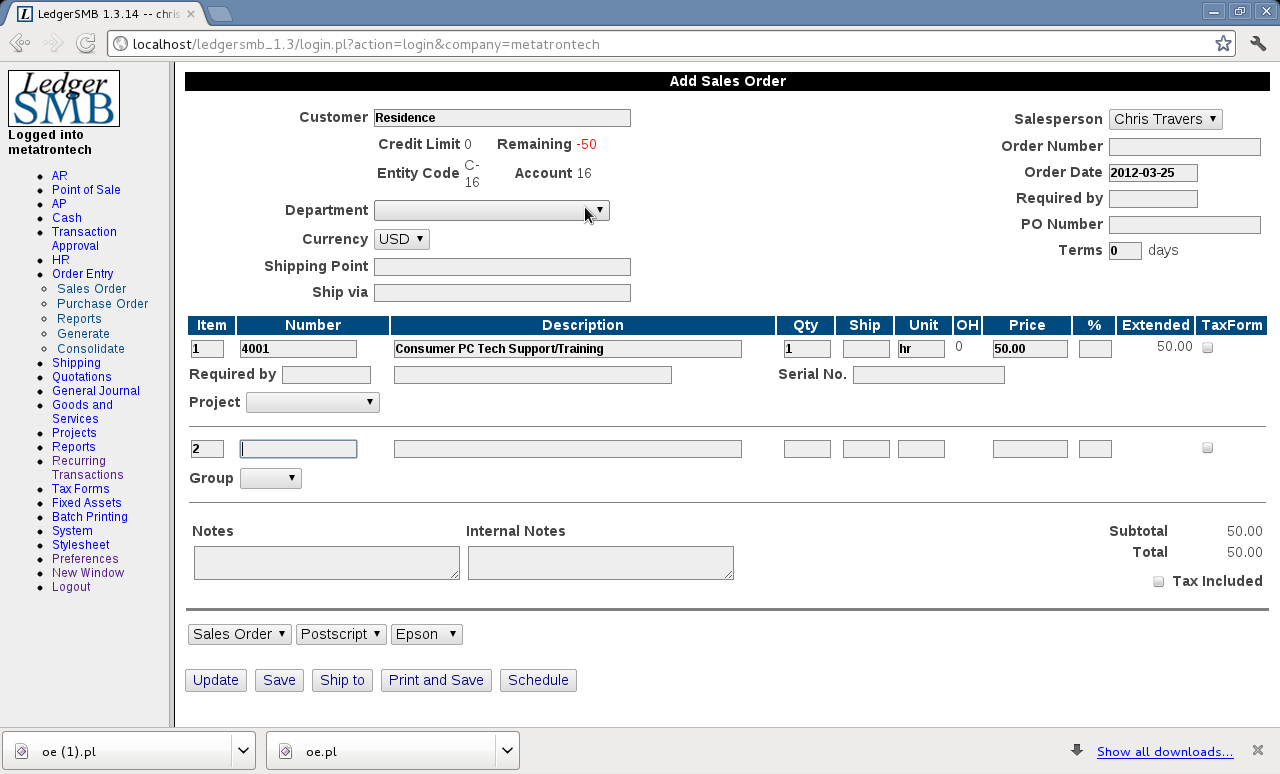
Task: Click the browser reload icon
Action: (86, 44)
